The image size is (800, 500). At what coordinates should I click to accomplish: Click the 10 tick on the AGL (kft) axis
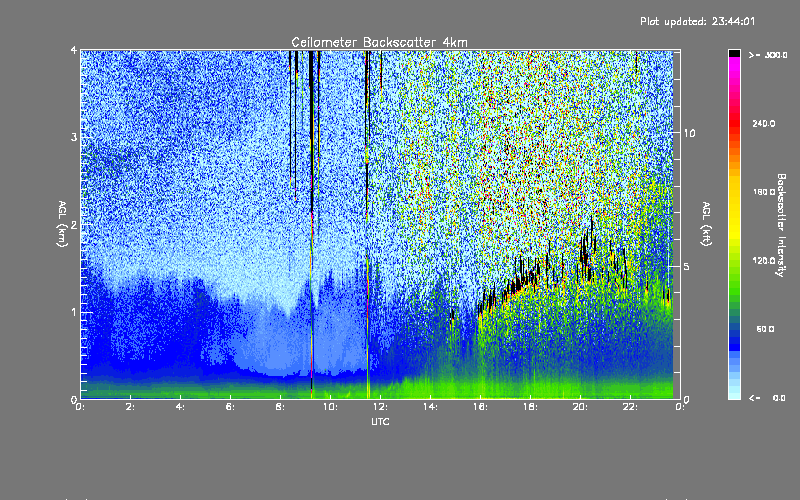(x=689, y=133)
